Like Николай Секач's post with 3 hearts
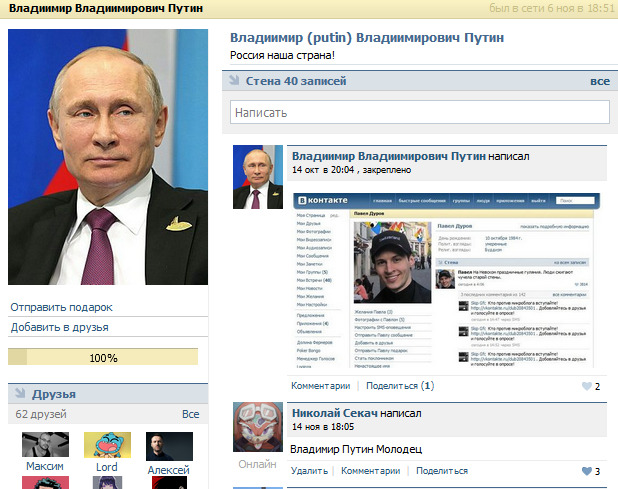 [x=586, y=471]
